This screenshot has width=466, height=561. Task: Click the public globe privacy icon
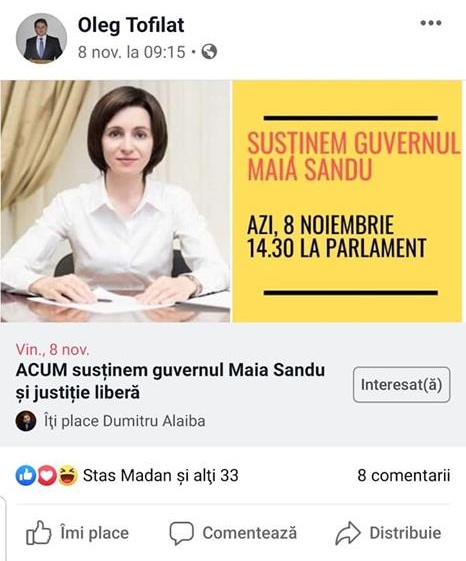coord(209,52)
